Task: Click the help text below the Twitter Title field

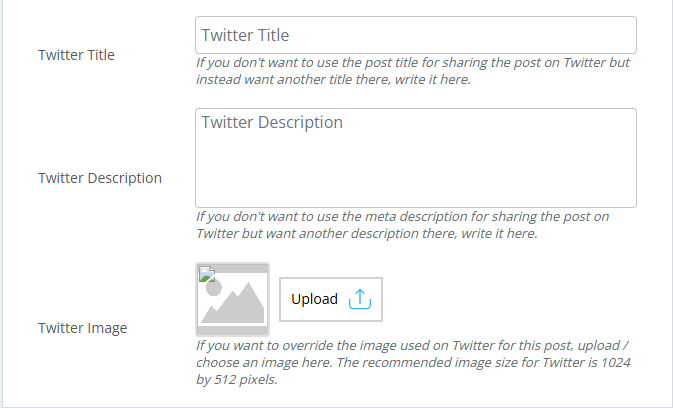Action: [x=412, y=71]
